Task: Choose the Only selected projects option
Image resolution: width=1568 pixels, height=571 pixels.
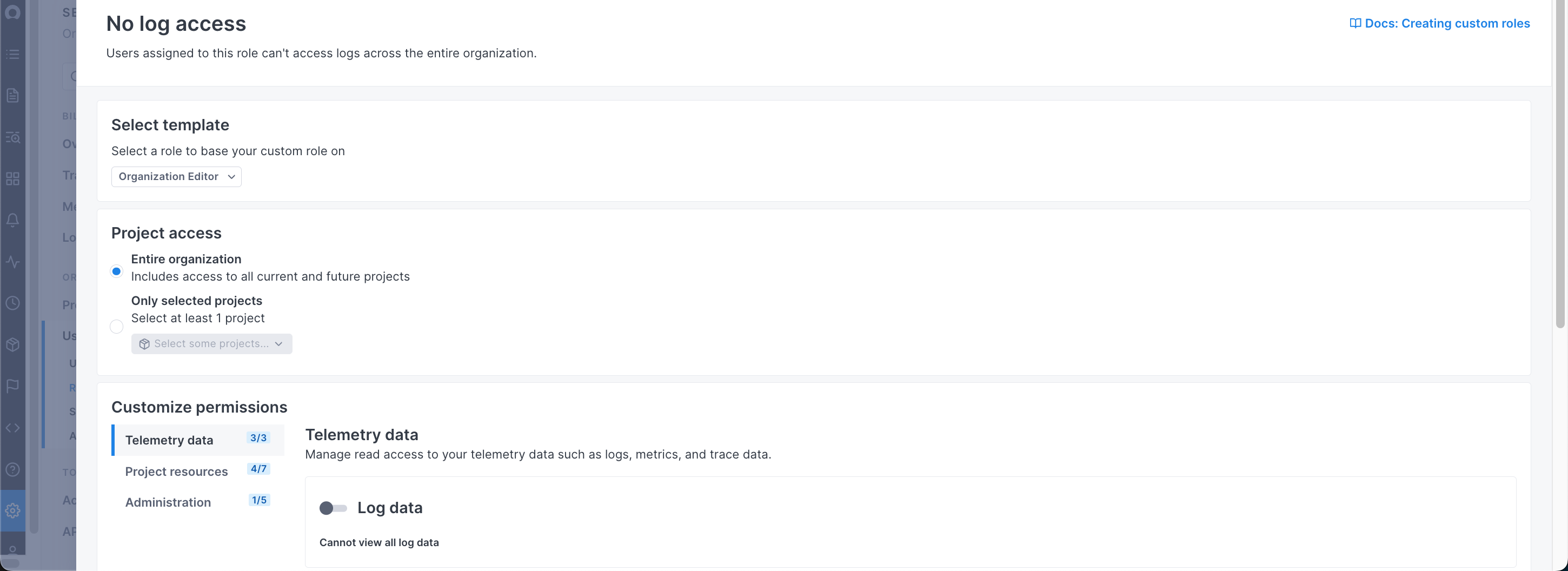Action: point(116,326)
